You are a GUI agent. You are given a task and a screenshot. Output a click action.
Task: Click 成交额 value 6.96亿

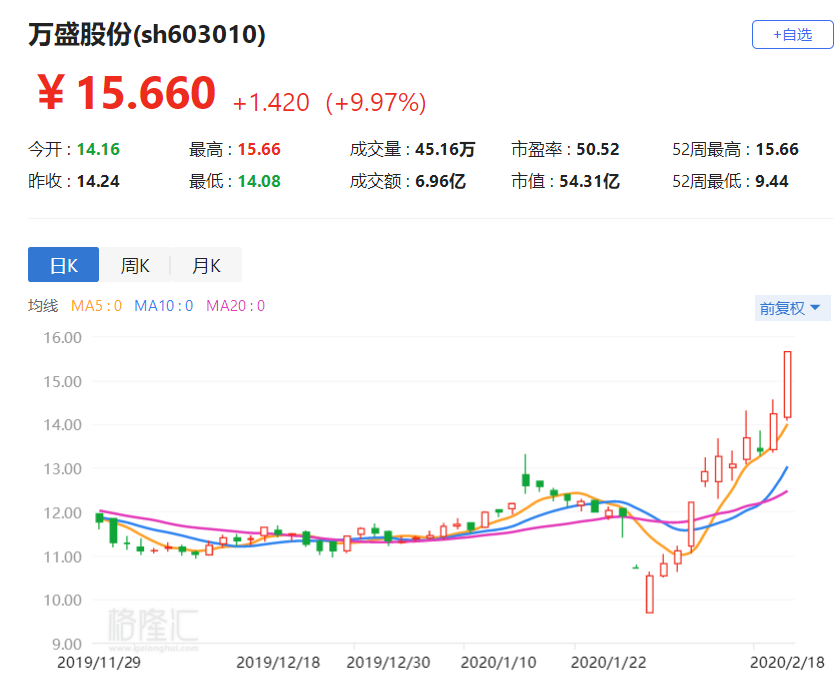(x=440, y=181)
